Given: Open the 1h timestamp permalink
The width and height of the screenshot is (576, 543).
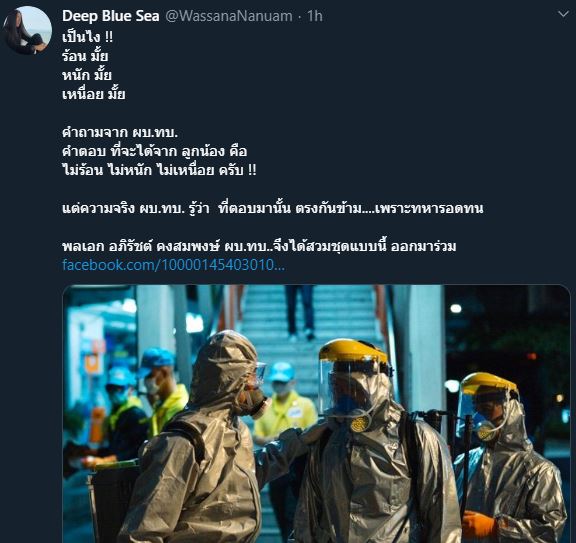Looking at the screenshot, I should (315, 16).
